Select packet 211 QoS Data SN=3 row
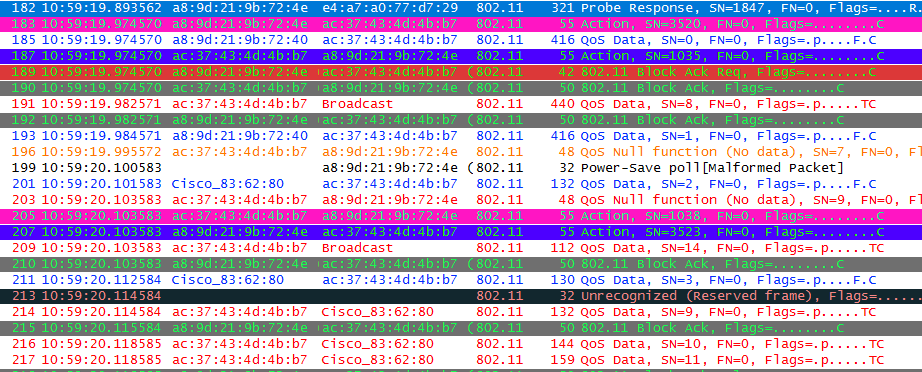Screen dimensions: 922x372 461,280
